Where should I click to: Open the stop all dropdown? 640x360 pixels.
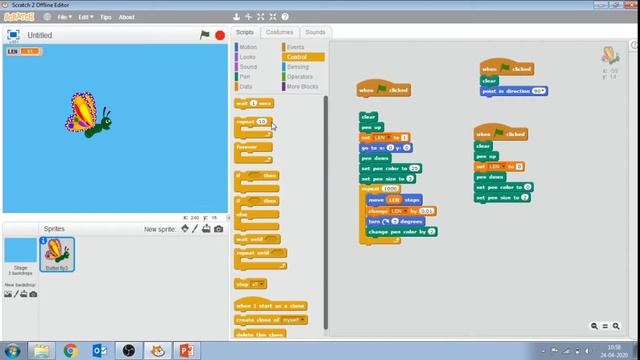(x=258, y=284)
